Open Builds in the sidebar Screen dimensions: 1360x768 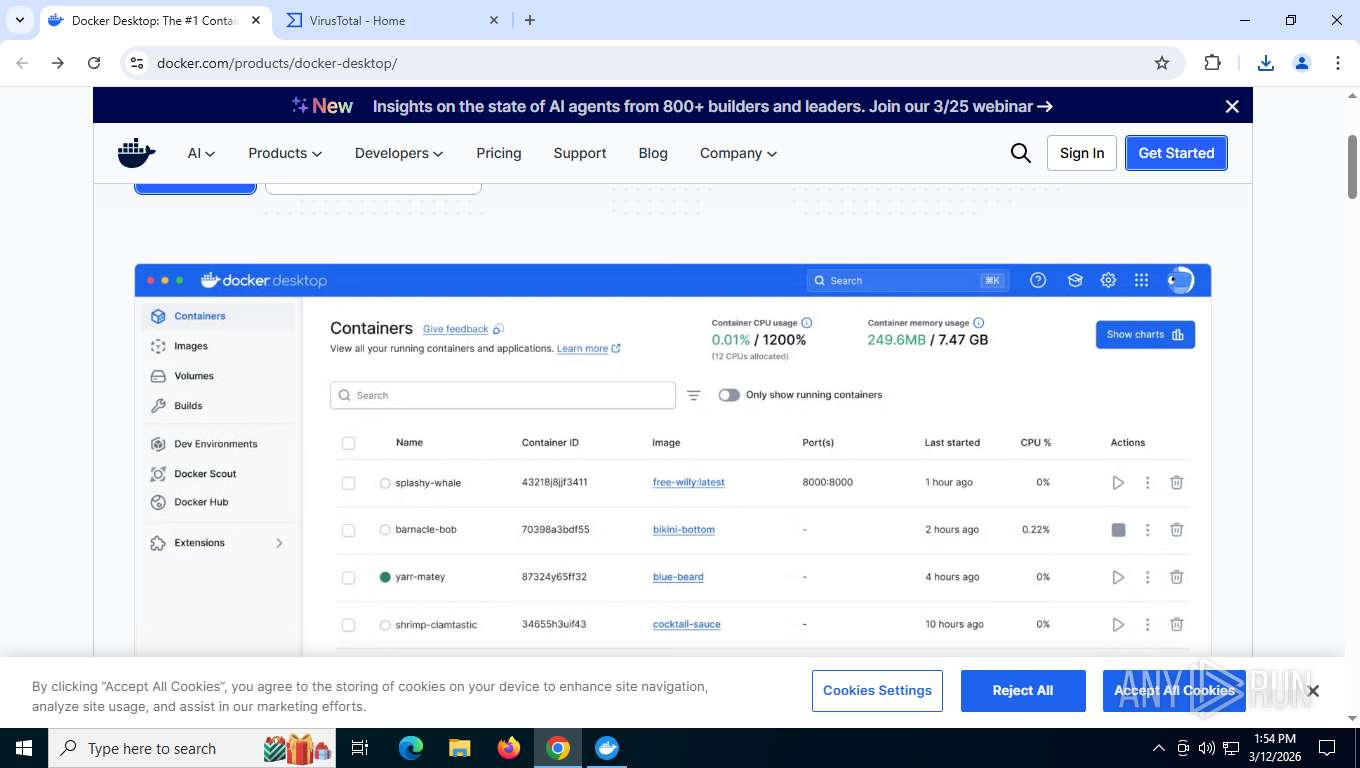coord(187,406)
